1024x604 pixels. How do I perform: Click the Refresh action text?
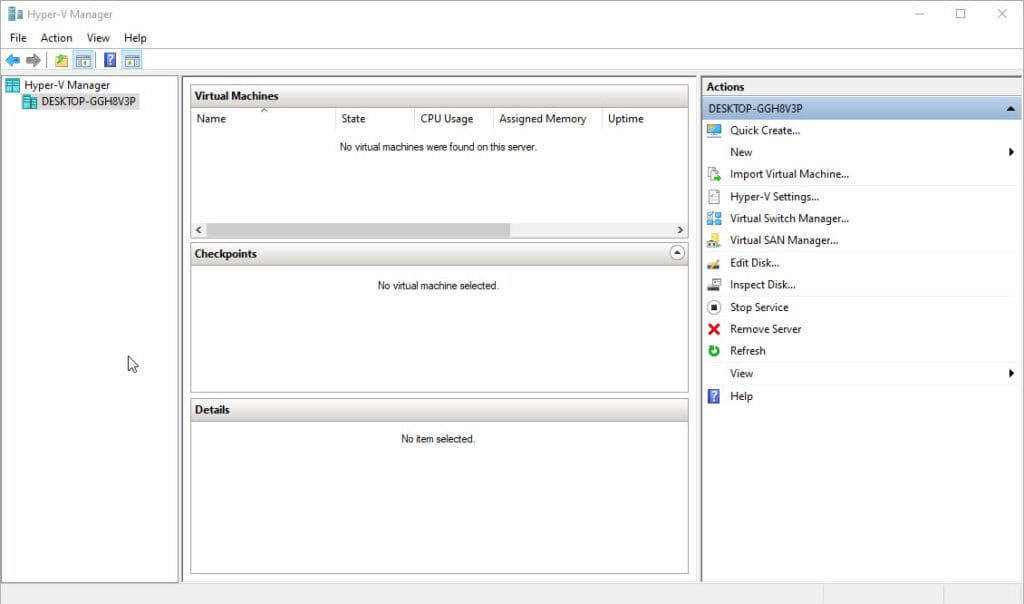(748, 351)
